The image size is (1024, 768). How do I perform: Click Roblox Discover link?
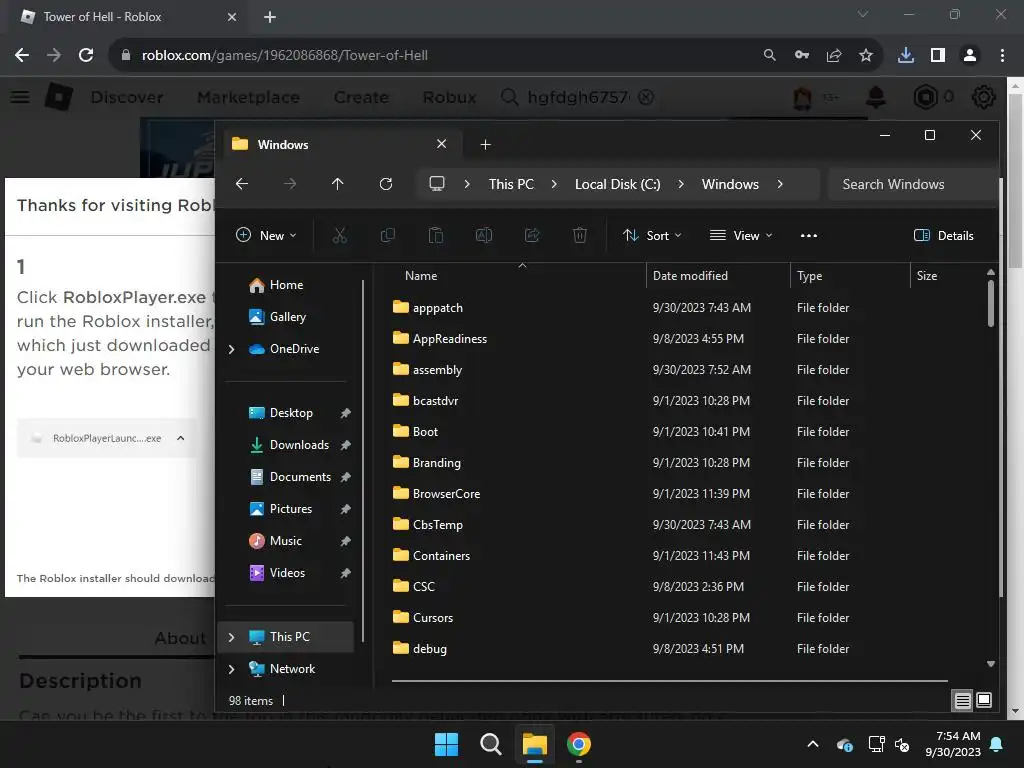tap(127, 97)
